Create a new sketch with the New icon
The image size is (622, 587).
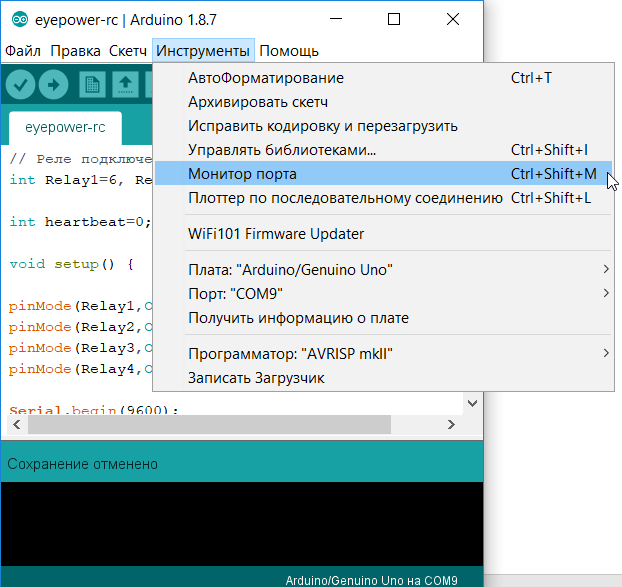pyautogui.click(x=92, y=84)
